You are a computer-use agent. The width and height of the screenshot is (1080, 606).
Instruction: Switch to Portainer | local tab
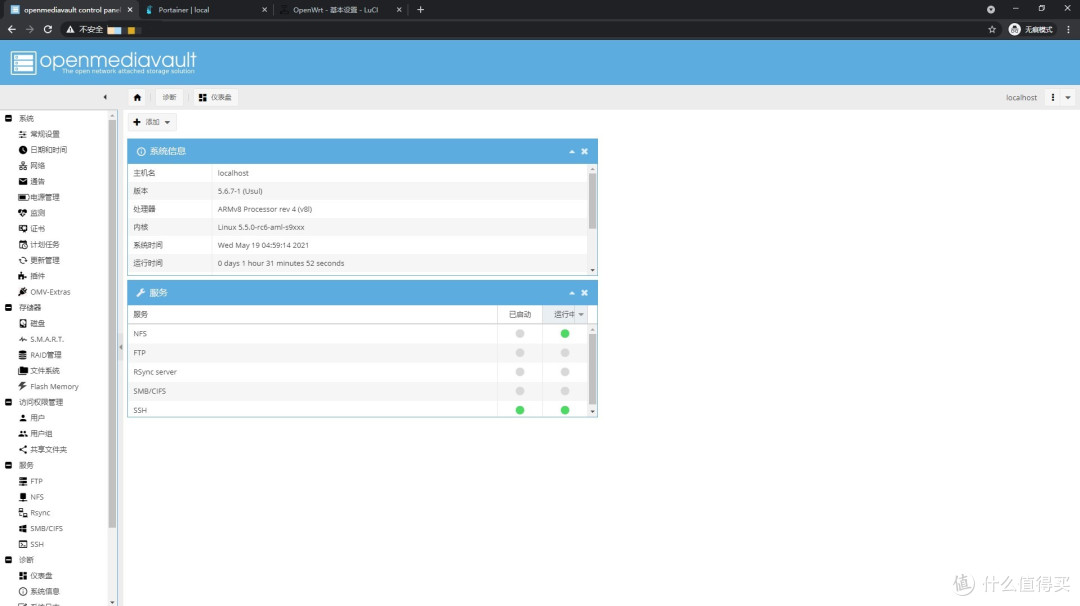(x=205, y=10)
